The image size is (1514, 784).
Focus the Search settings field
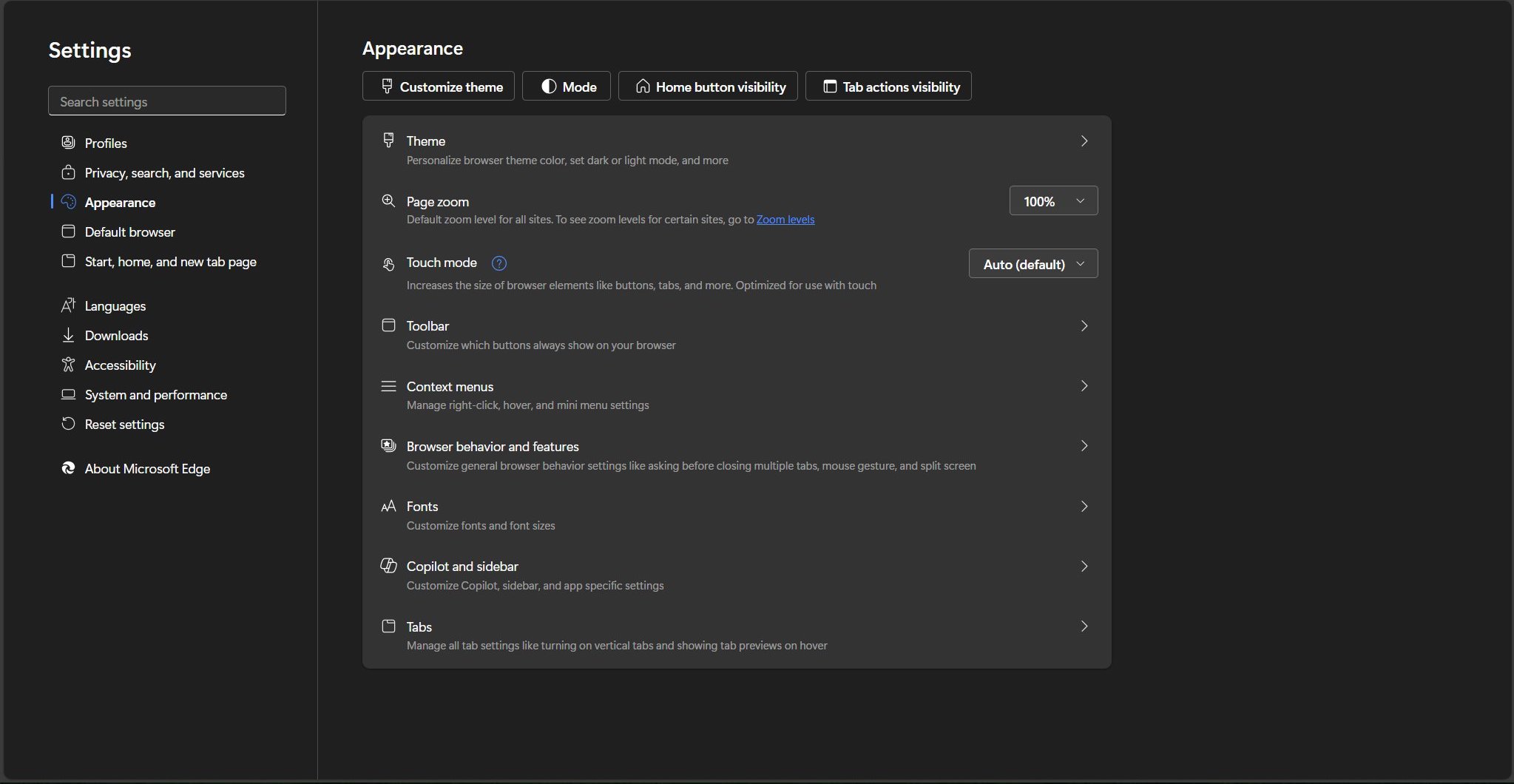[x=167, y=101]
